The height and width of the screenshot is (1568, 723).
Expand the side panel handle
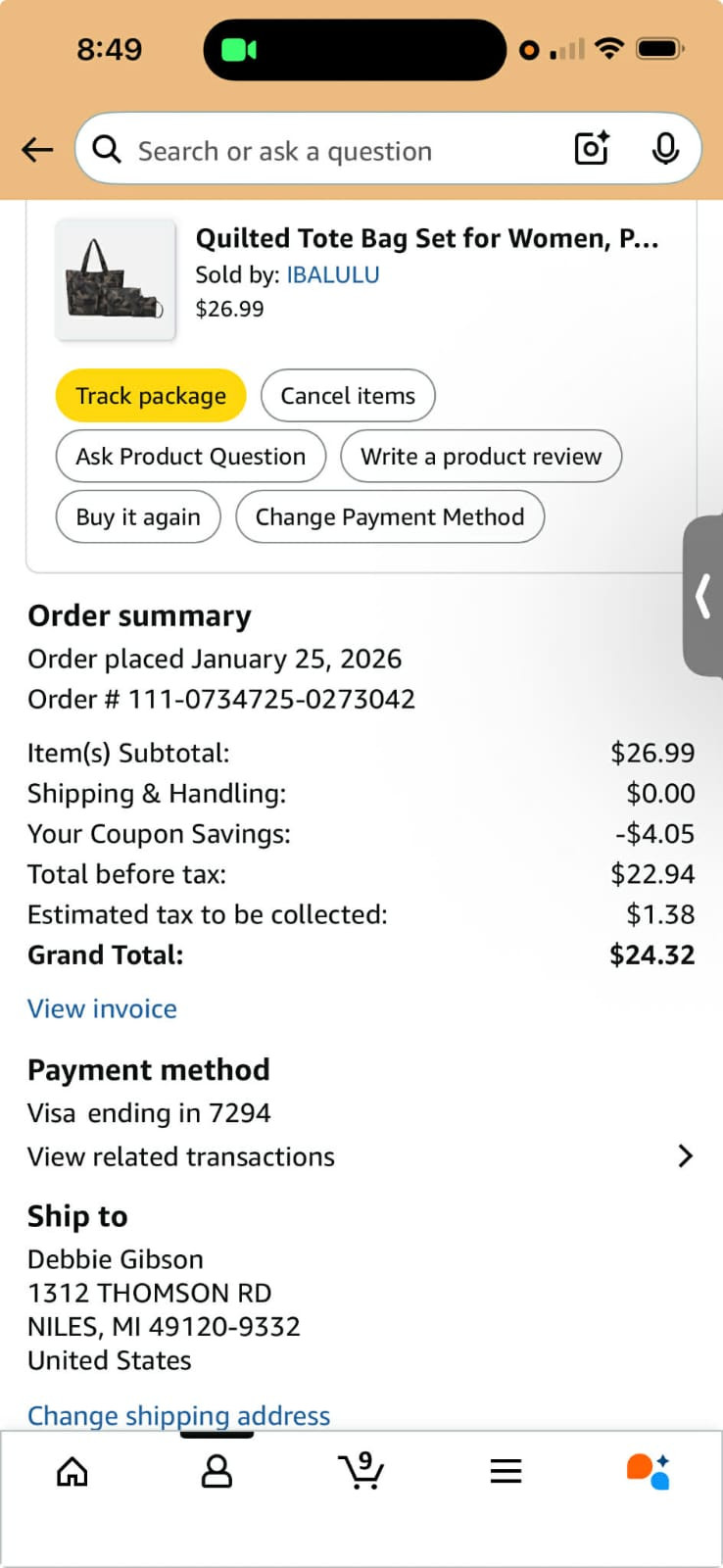pos(703,596)
